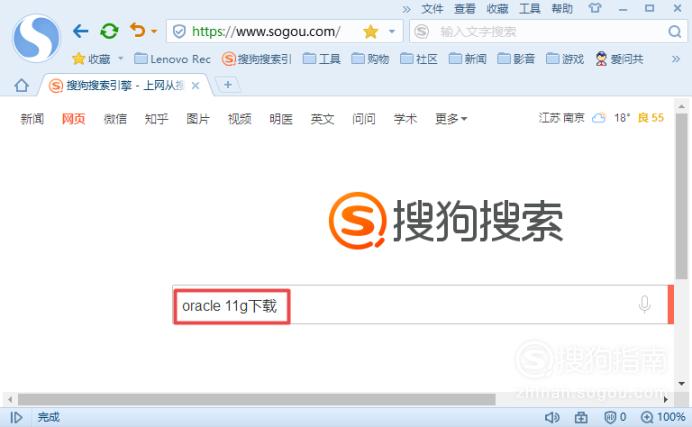This screenshot has height=427, width=692.
Task: Open the 查看 menu
Action: pyautogui.click(x=465, y=9)
